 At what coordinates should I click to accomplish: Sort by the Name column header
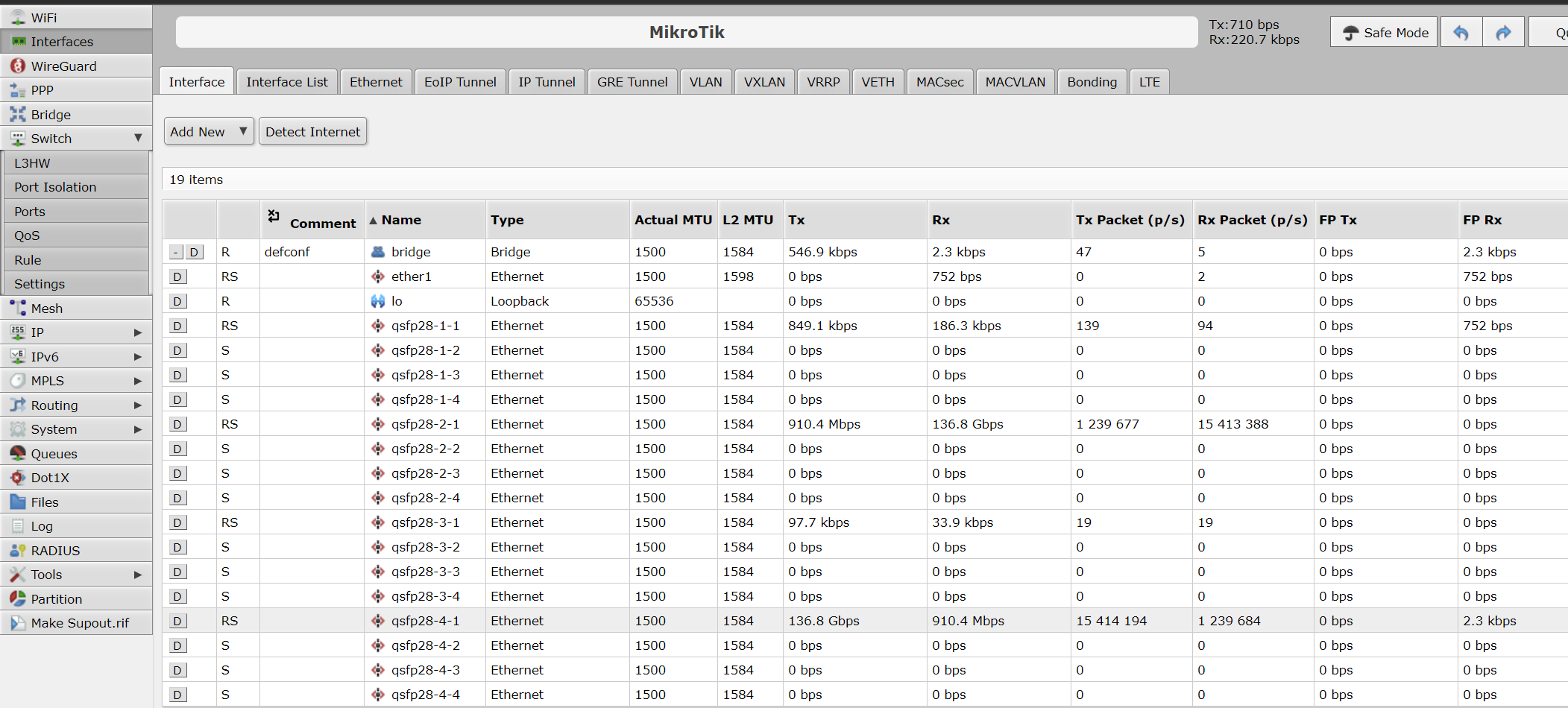(x=425, y=220)
